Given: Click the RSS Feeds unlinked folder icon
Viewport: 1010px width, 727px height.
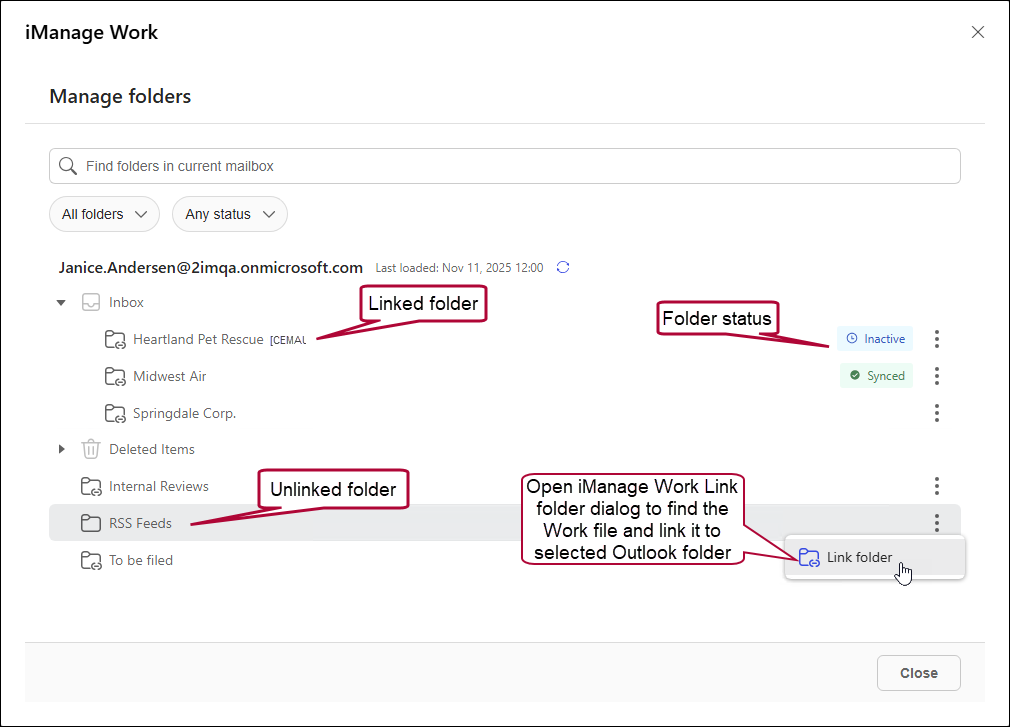Looking at the screenshot, I should [91, 523].
